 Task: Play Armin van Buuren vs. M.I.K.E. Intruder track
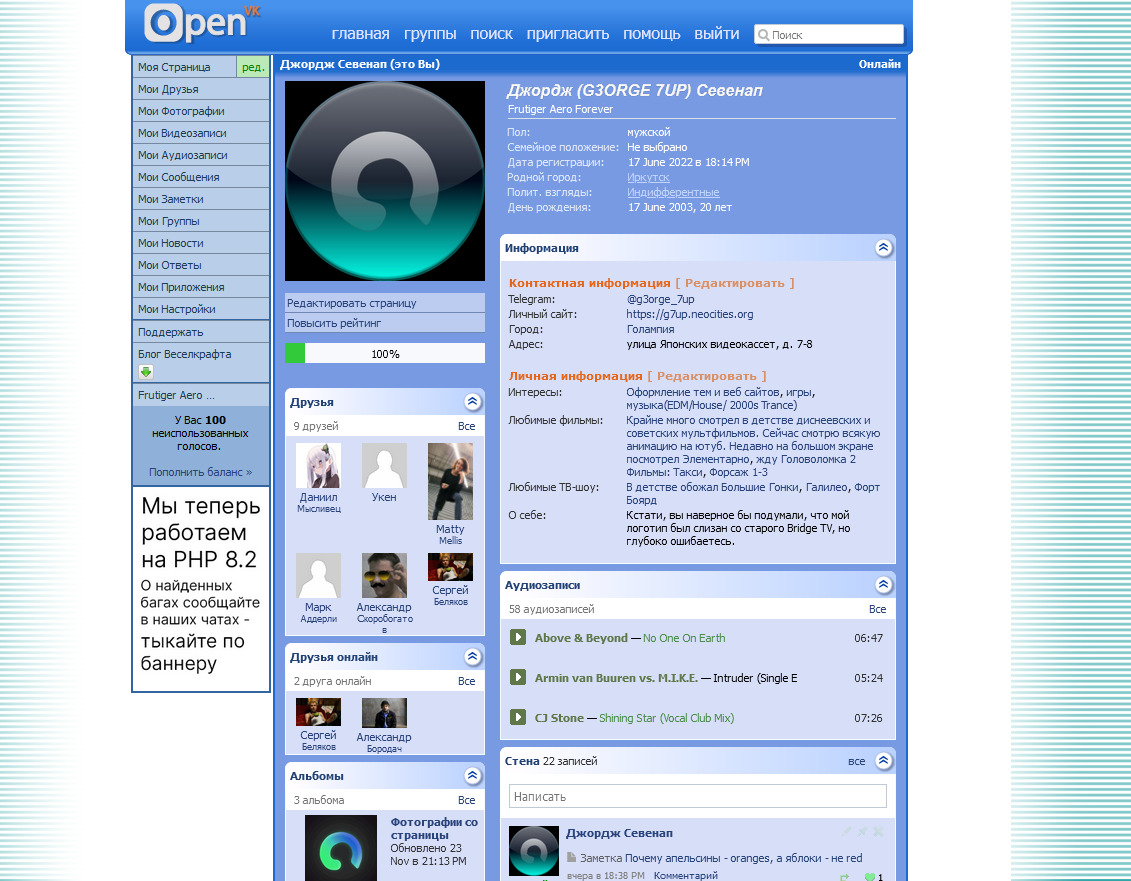coord(518,677)
